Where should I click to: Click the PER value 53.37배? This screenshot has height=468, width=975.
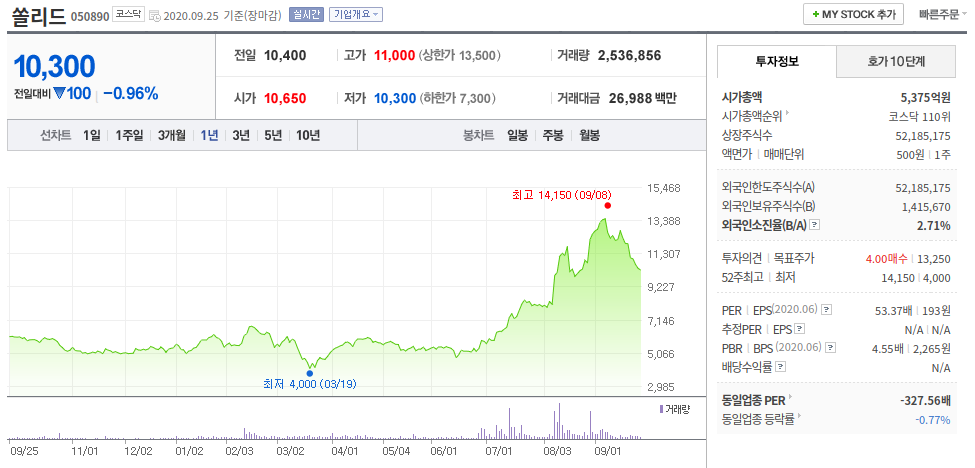point(894,310)
